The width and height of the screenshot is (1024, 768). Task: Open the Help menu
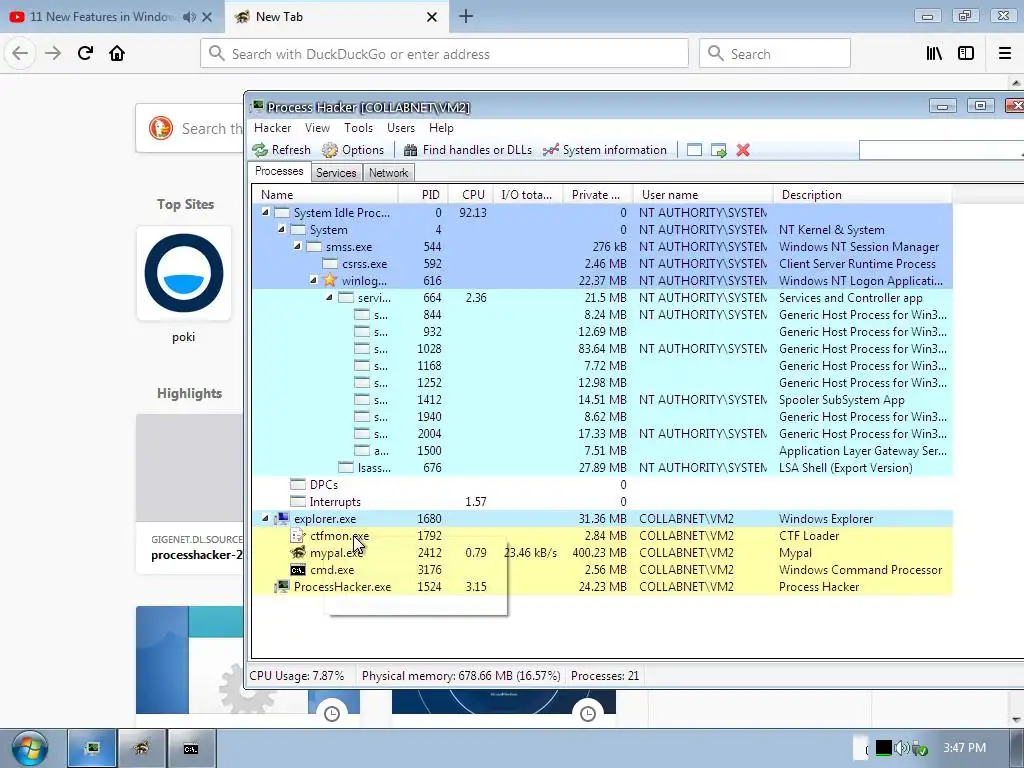click(441, 128)
